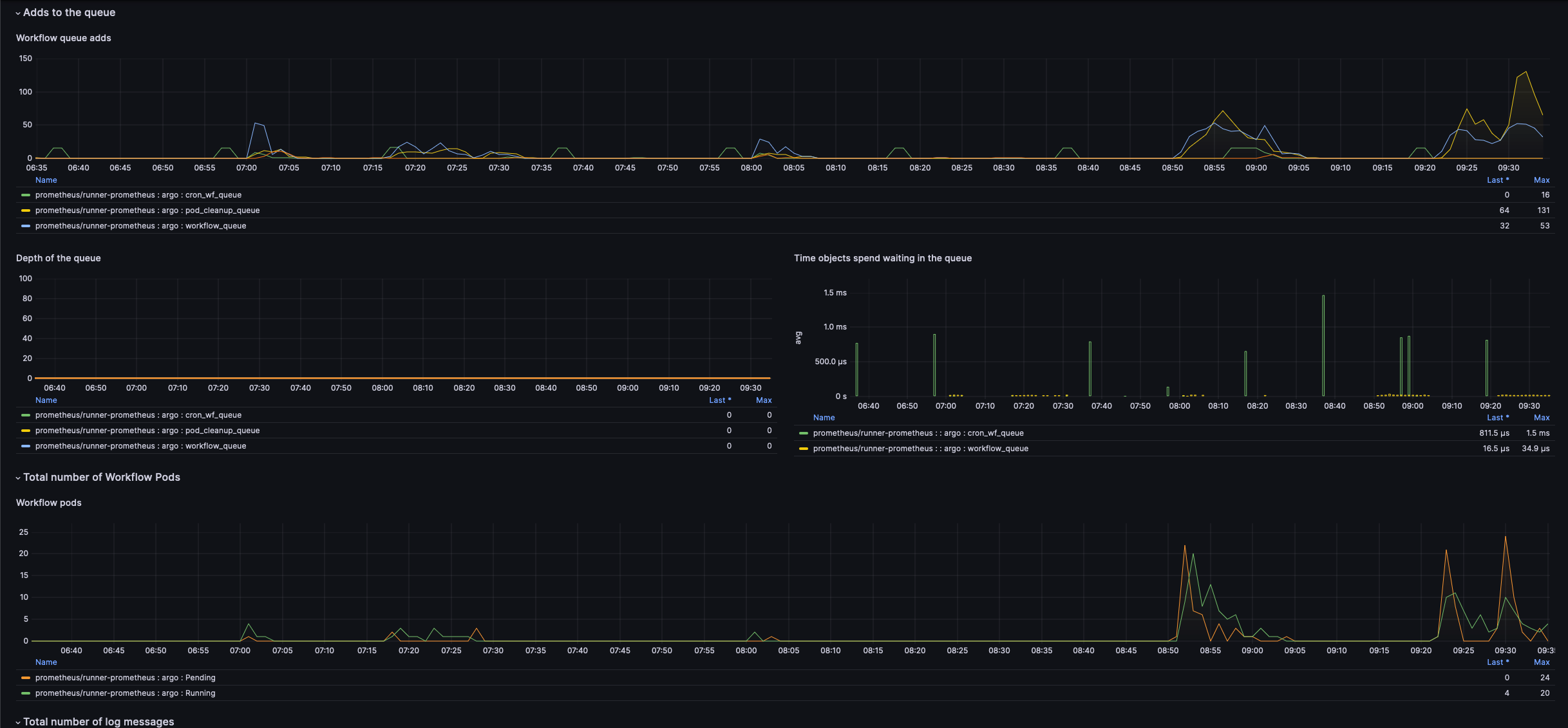This screenshot has height=728, width=1568.
Task: Click blue swatch of workflow_queue in Depth legend
Action: 26,446
